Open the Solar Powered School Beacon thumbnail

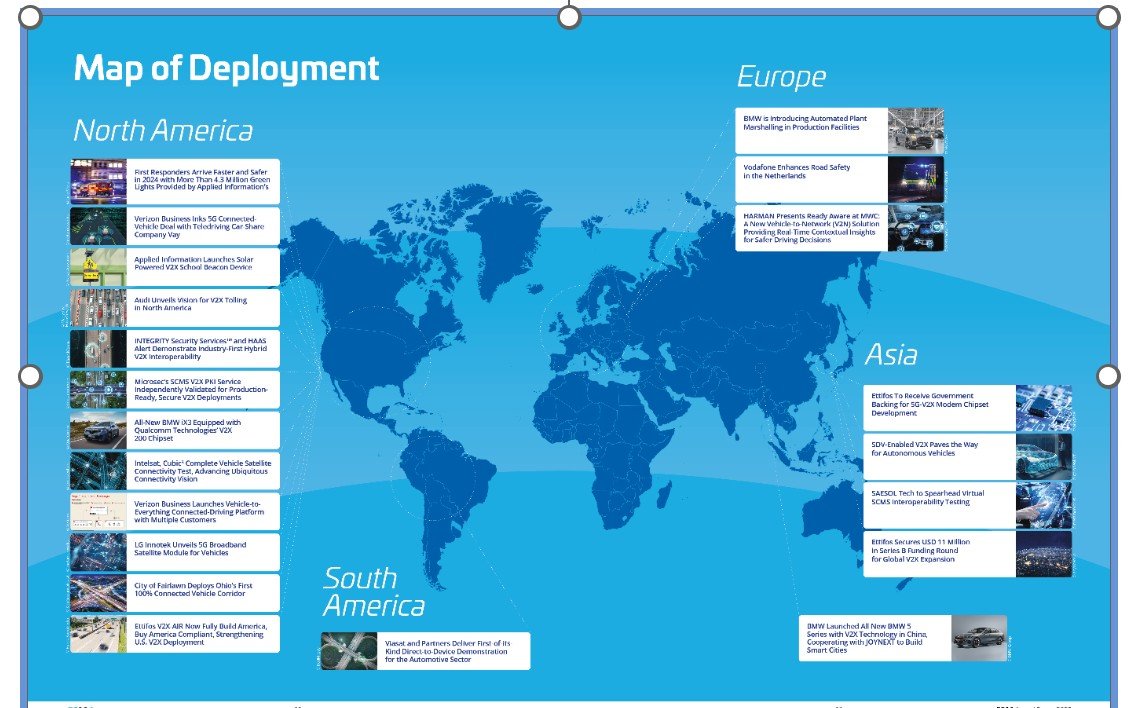click(x=99, y=267)
